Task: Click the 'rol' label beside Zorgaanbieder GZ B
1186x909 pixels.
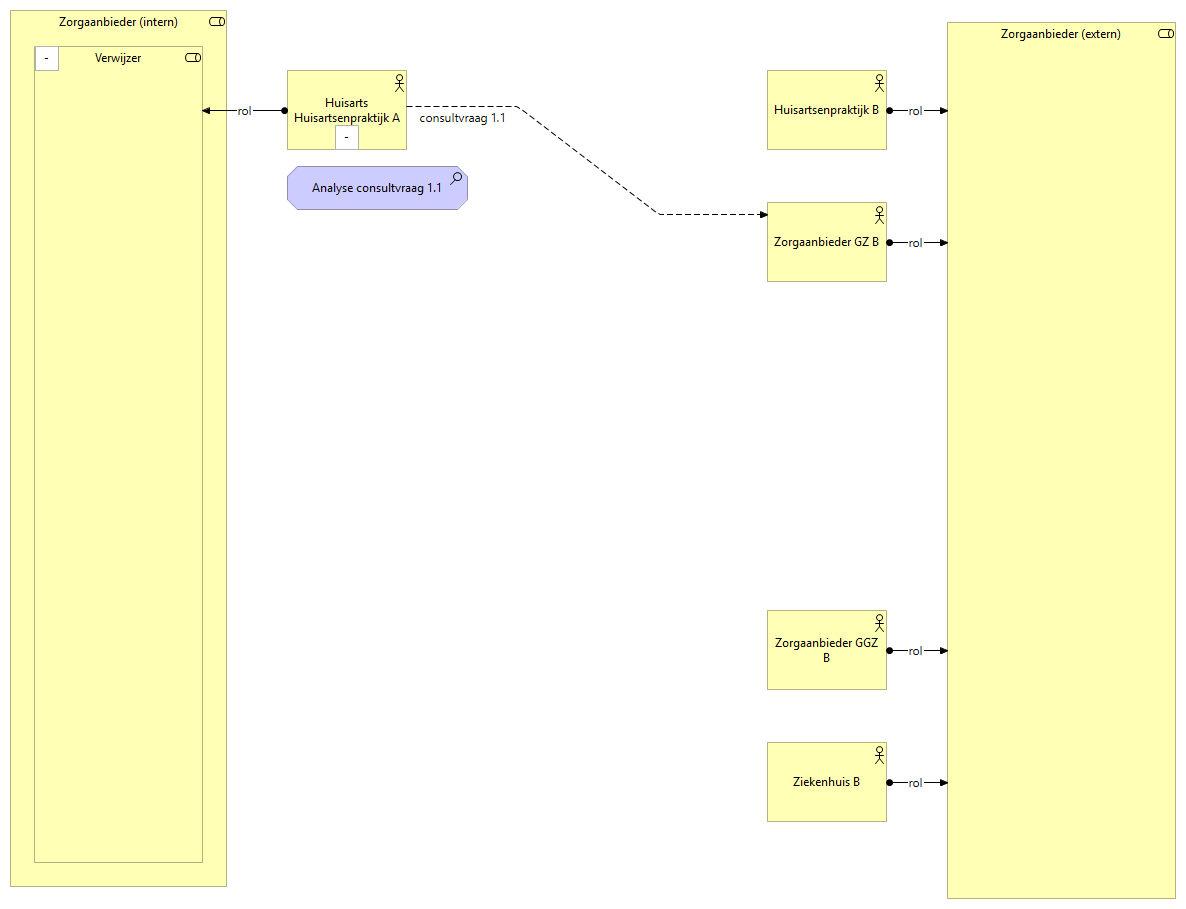Action: 915,243
